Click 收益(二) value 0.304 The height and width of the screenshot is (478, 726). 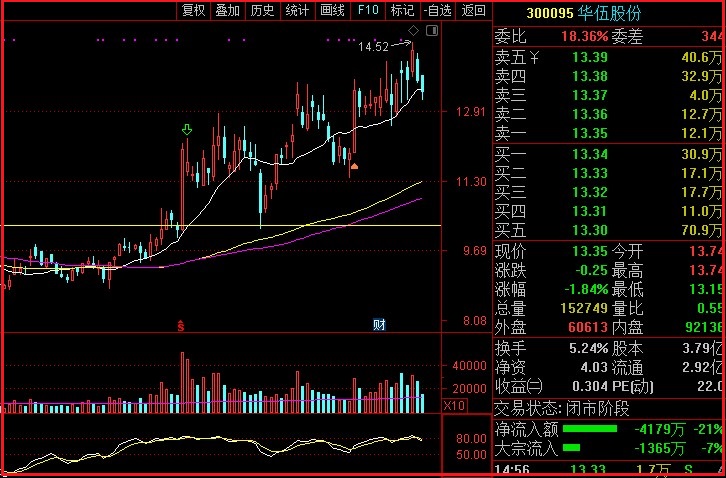[590, 386]
